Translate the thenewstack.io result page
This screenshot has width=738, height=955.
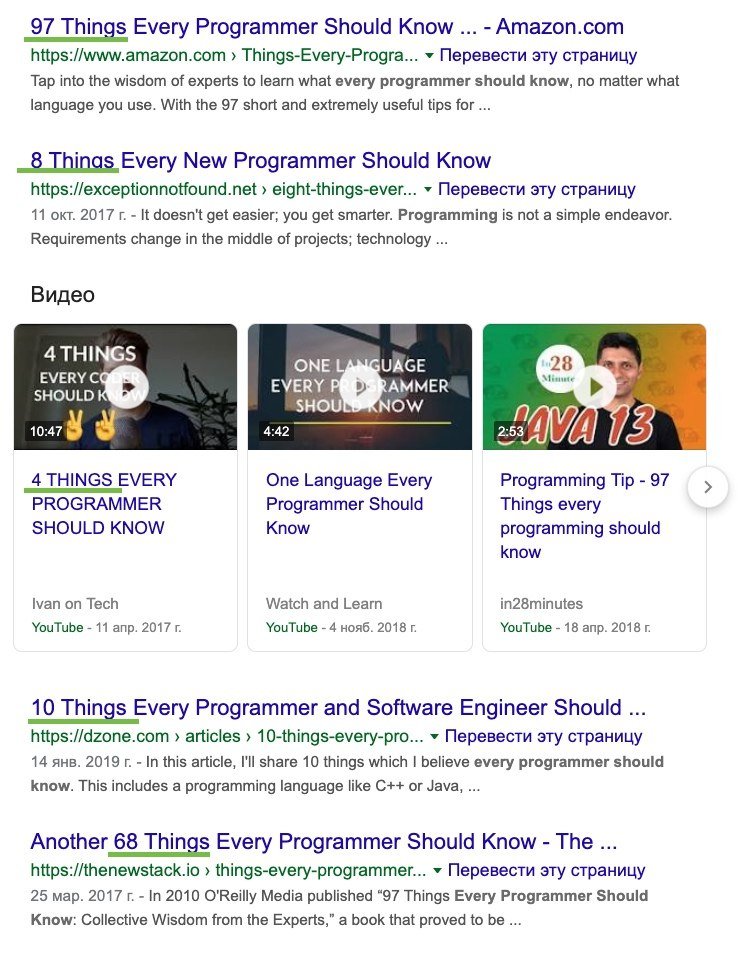click(x=546, y=870)
